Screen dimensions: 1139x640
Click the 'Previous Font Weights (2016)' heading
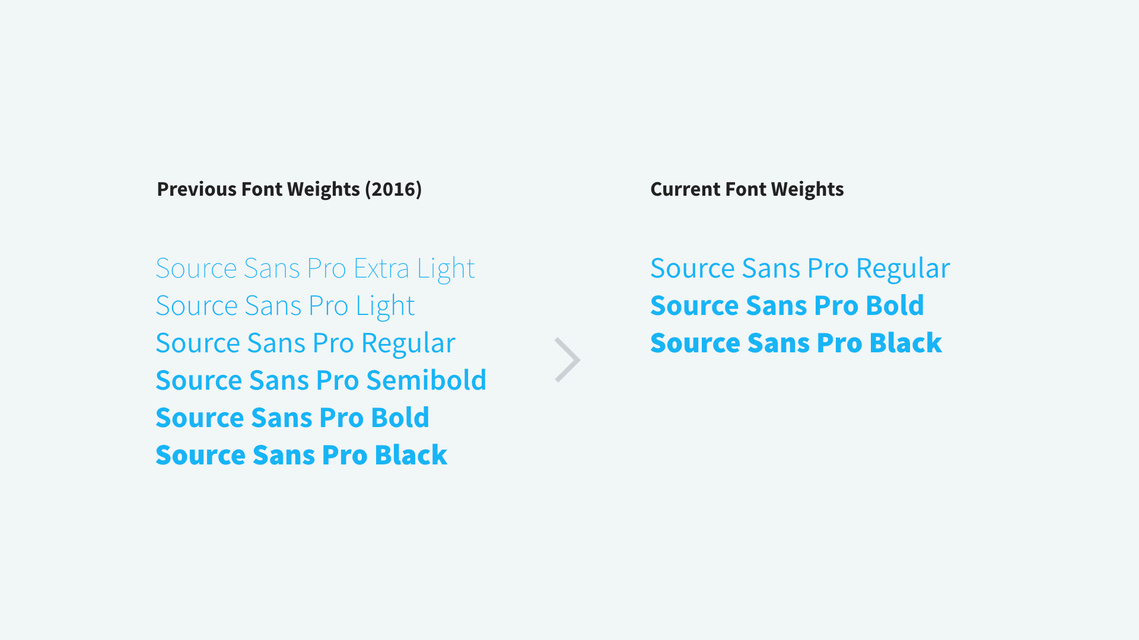(x=289, y=190)
